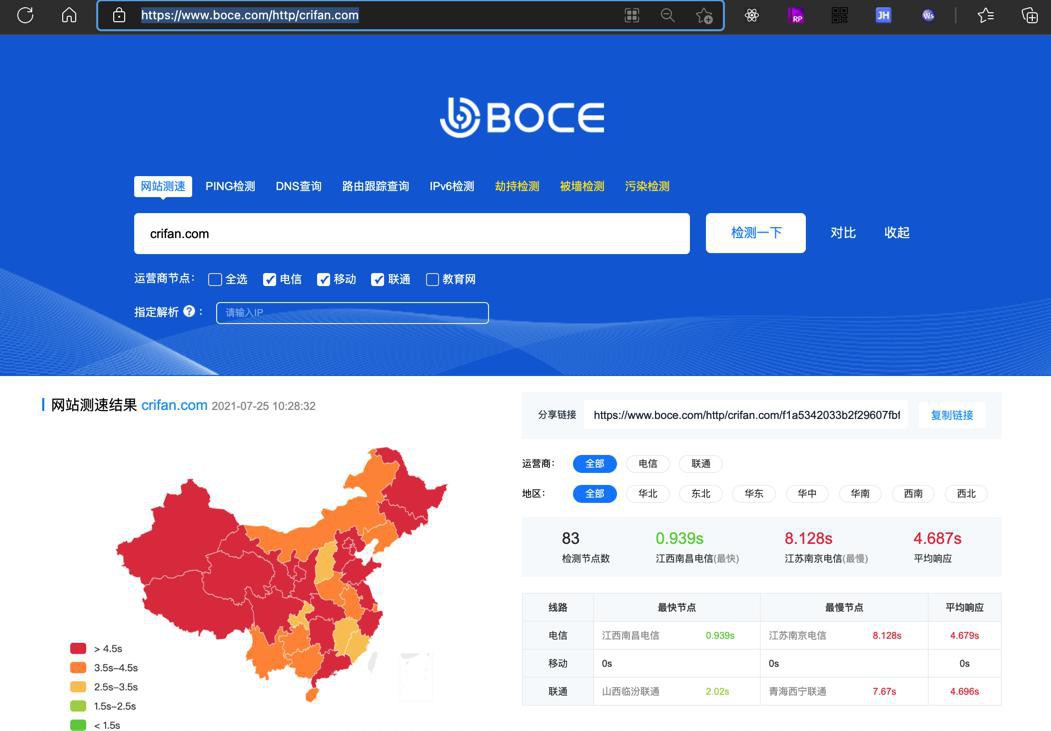Uncheck the 移动 carrier checkbox

324,279
